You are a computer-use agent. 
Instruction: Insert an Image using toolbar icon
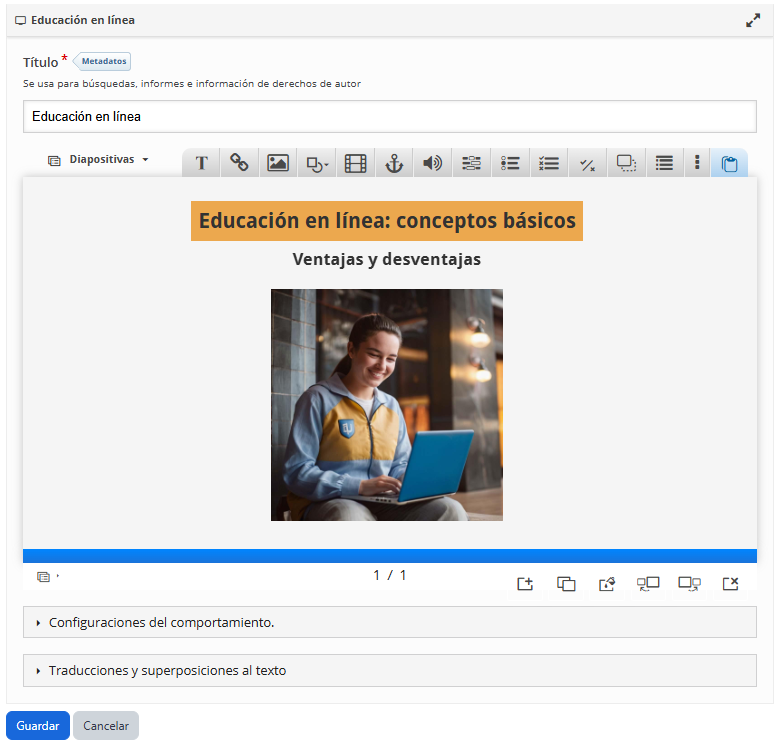tap(278, 163)
